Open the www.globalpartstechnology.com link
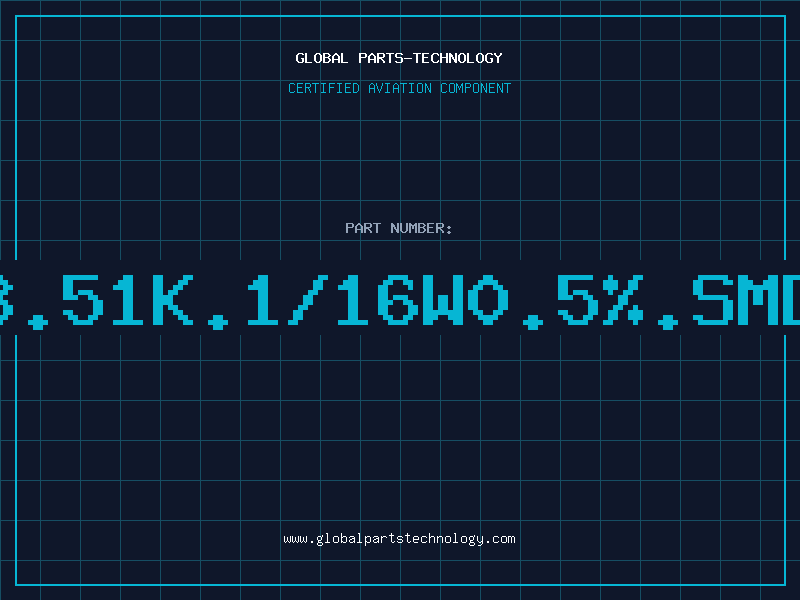Screen dimensions: 800x600 [x=399, y=539]
